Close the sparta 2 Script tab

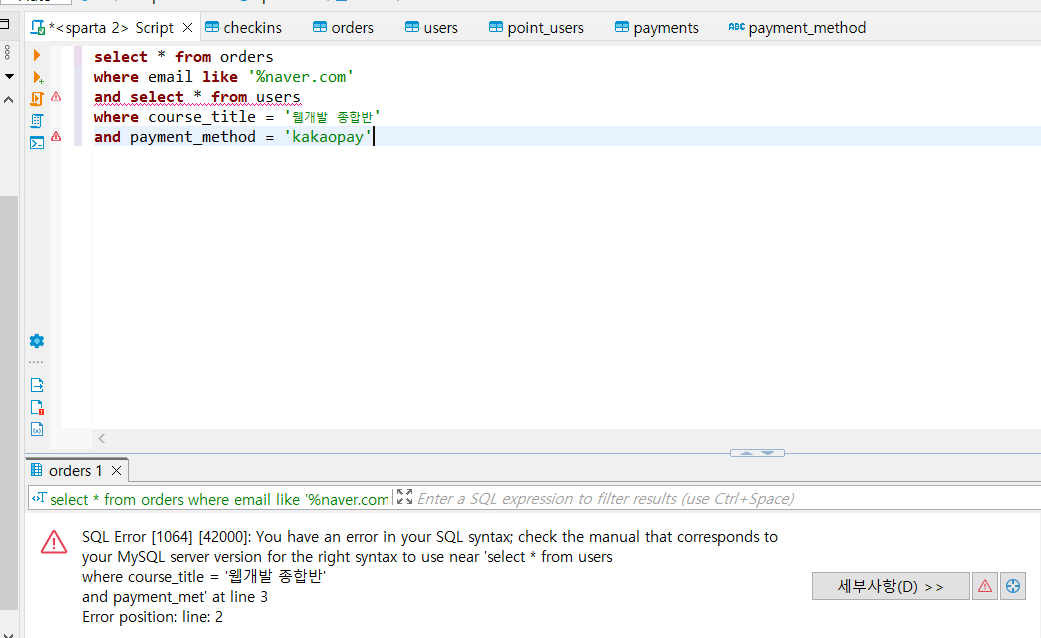(187, 28)
